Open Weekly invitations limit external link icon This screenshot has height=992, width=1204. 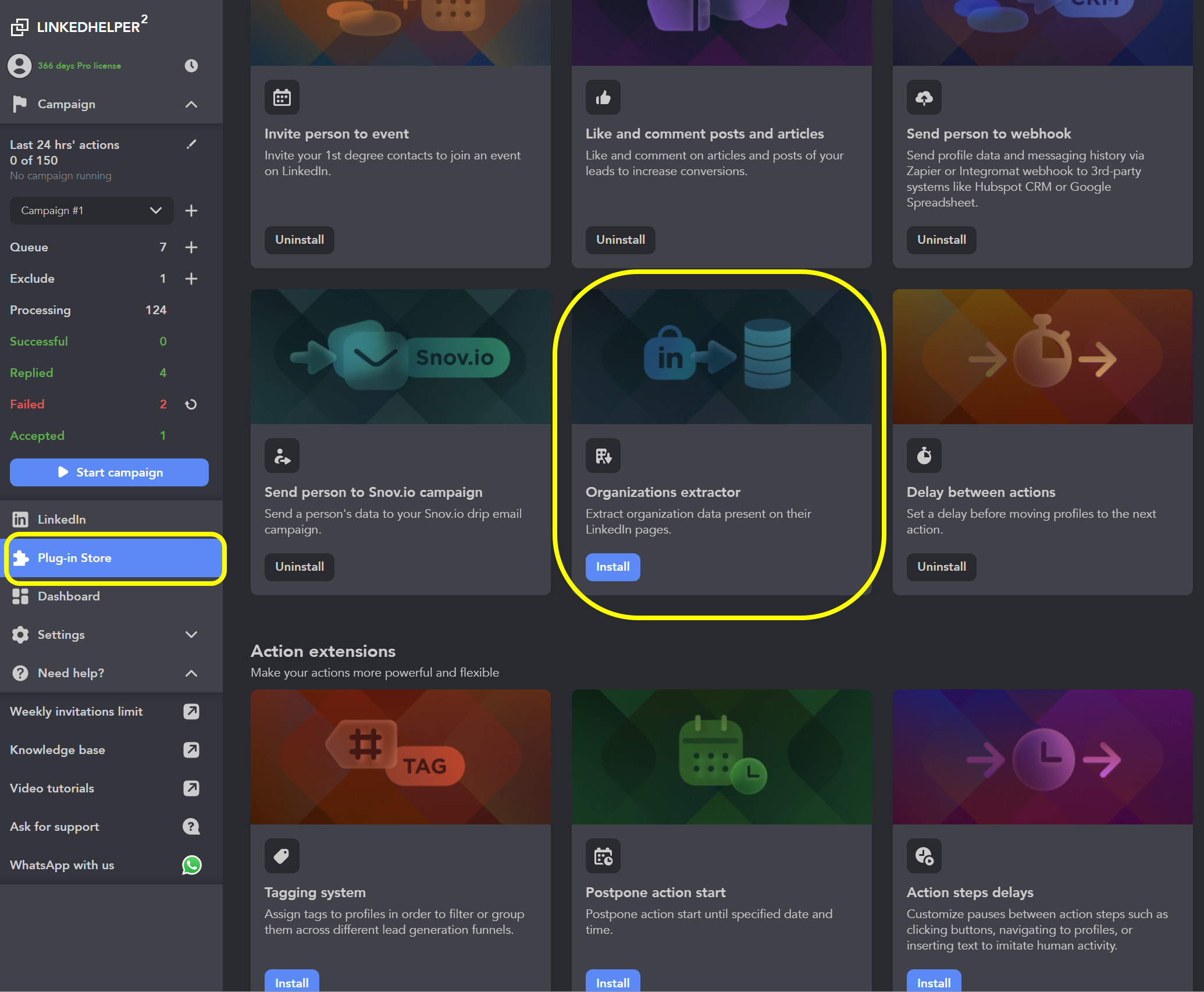point(191,712)
